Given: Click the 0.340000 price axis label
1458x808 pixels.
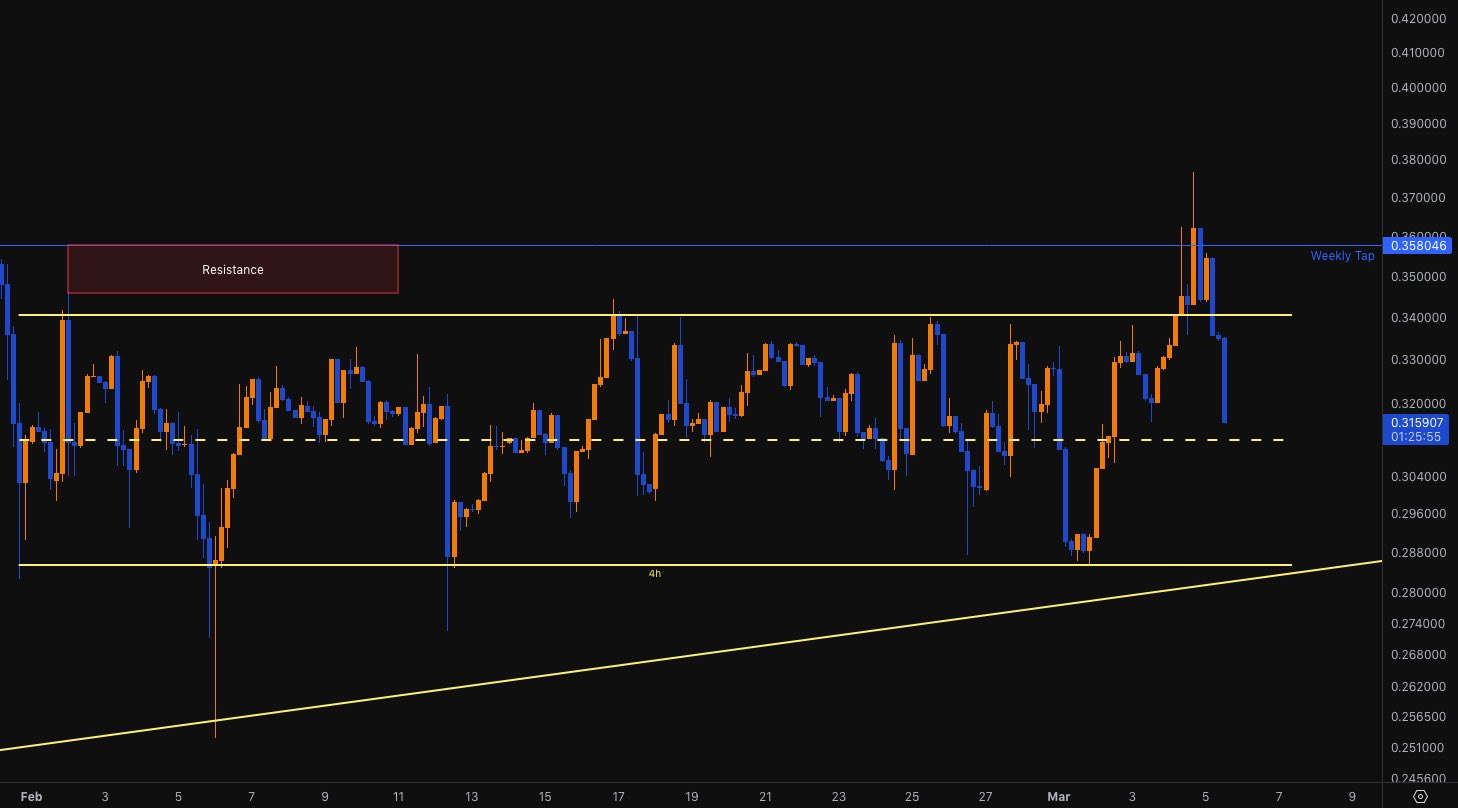Looking at the screenshot, I should tap(1417, 318).
